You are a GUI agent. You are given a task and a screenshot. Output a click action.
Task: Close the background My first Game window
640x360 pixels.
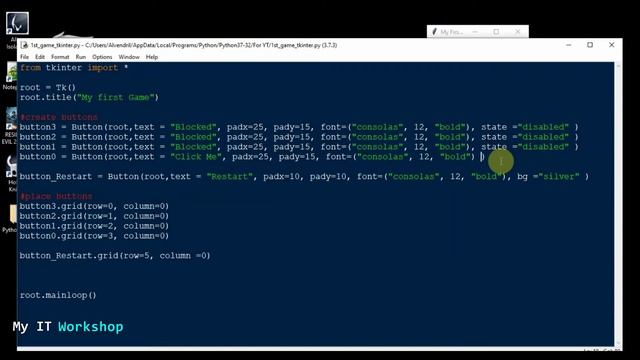point(518,31)
